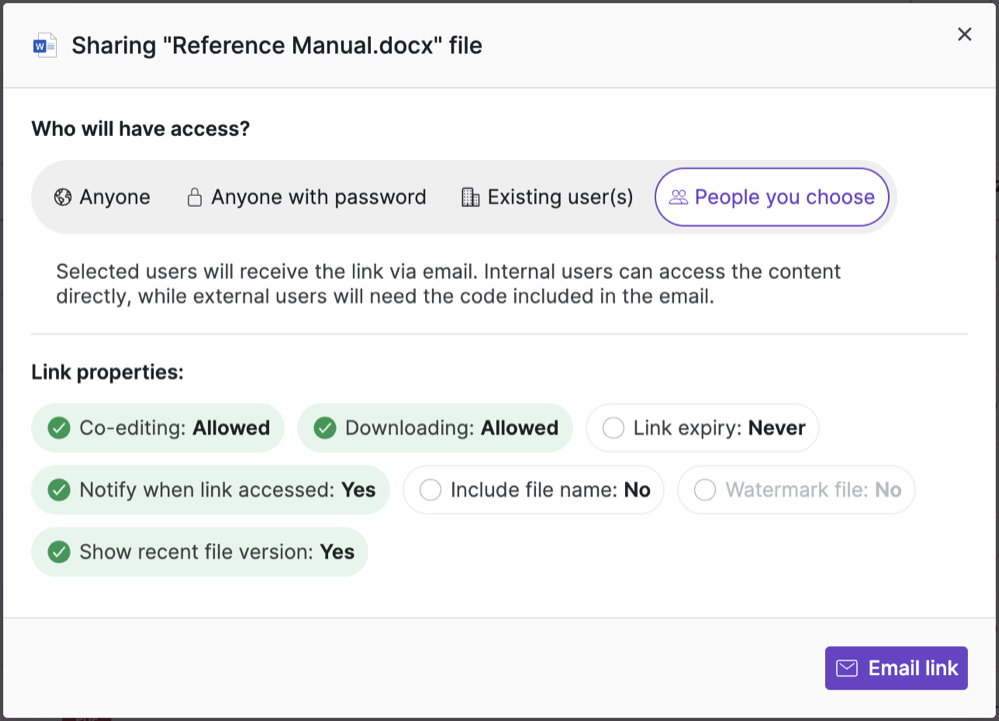Click the green checkmark on Downloading
This screenshot has height=721, width=999.
324,427
